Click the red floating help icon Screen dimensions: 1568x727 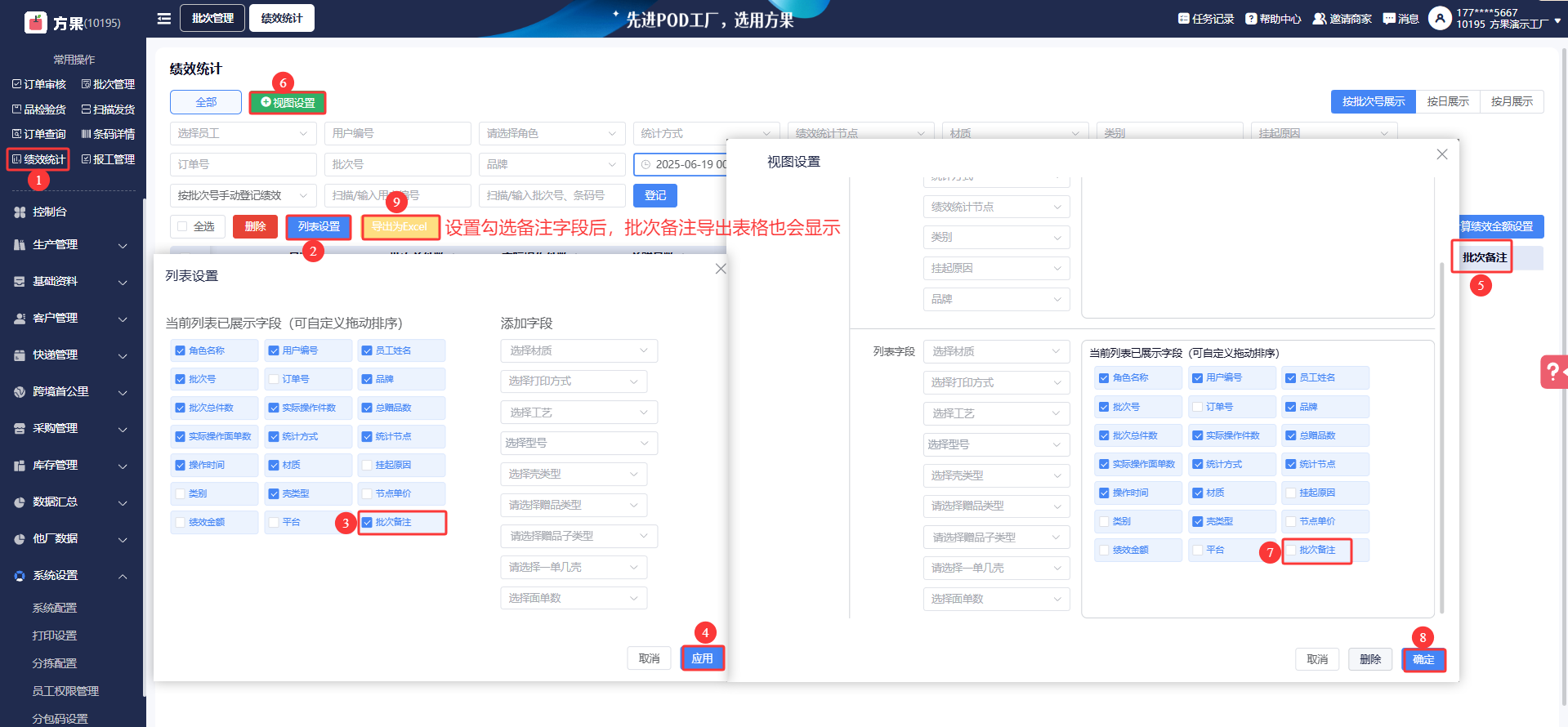click(x=1554, y=371)
